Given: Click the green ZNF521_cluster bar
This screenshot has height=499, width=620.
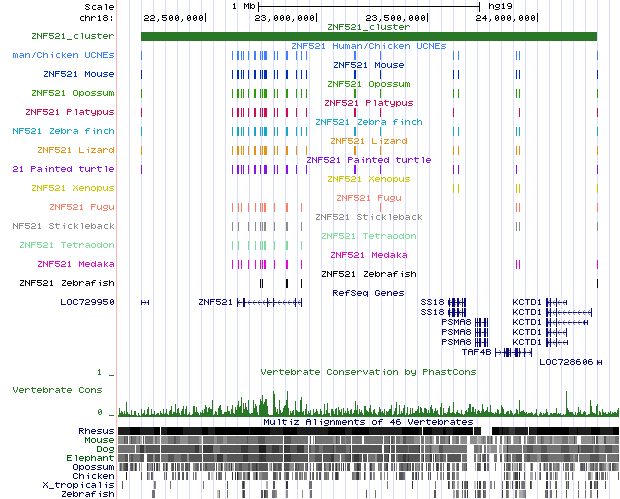Looking at the screenshot, I should 368,37.
